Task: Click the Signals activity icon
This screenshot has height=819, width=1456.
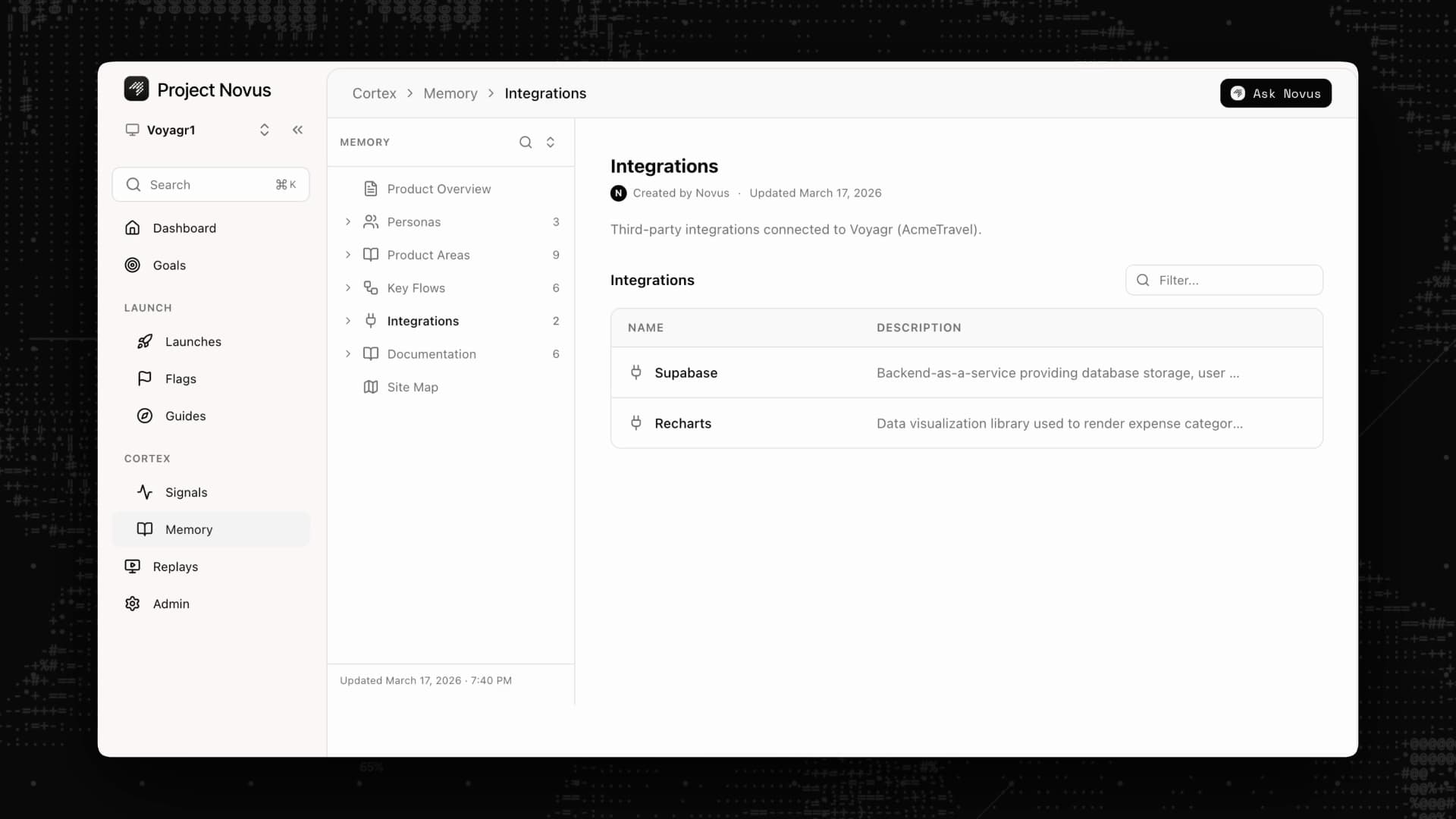Action: (145, 492)
